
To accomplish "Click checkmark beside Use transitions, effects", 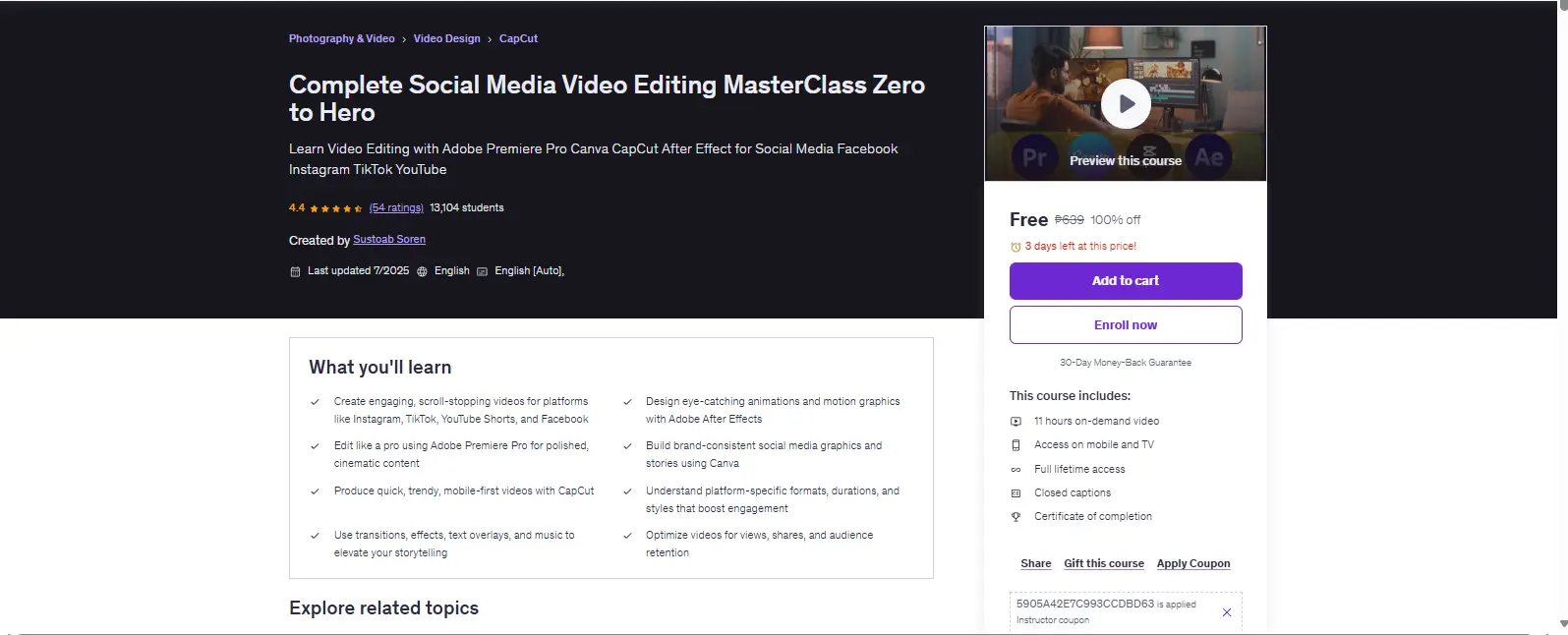I will 315,536.
